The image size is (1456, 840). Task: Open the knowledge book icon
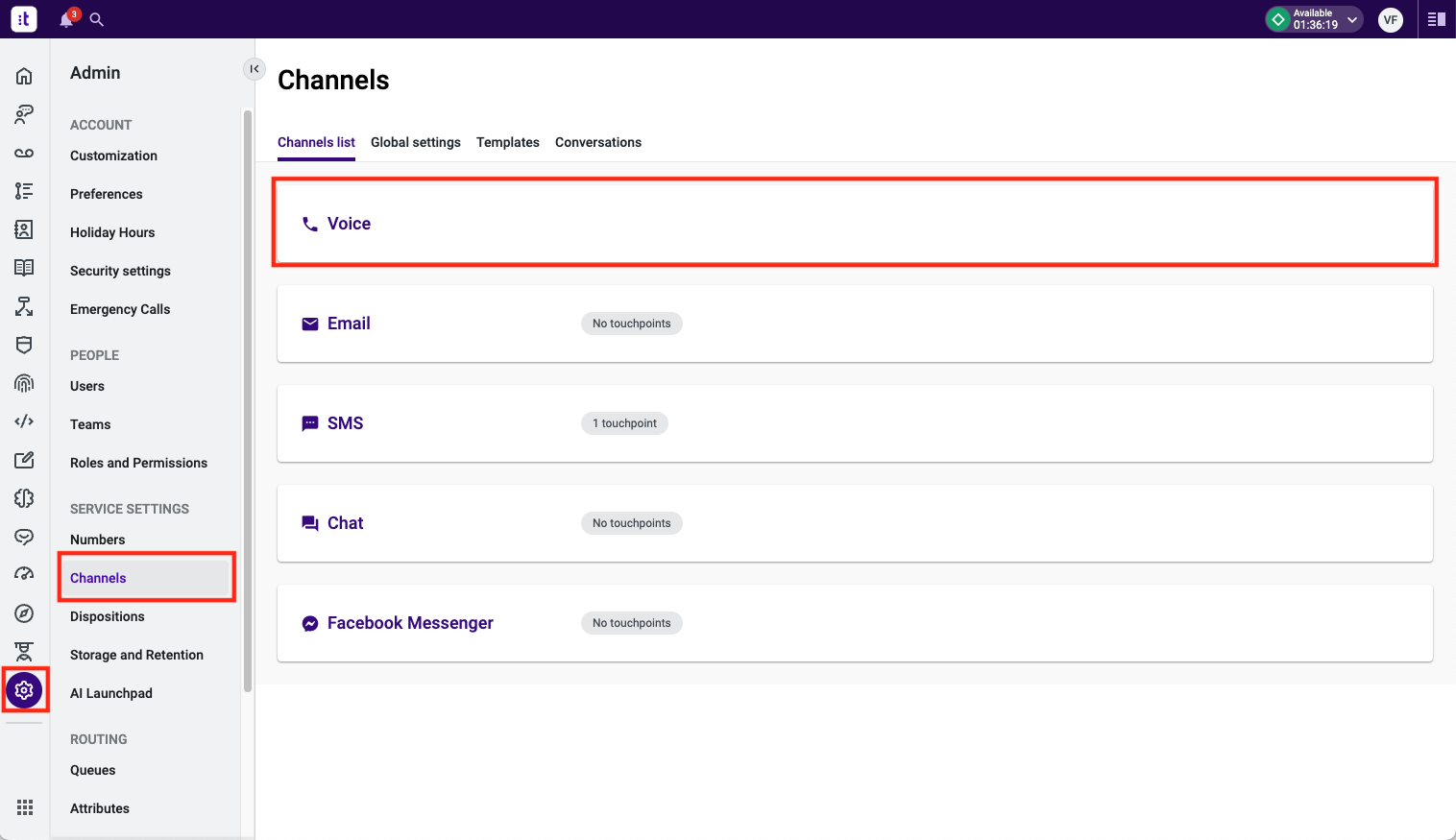point(24,268)
